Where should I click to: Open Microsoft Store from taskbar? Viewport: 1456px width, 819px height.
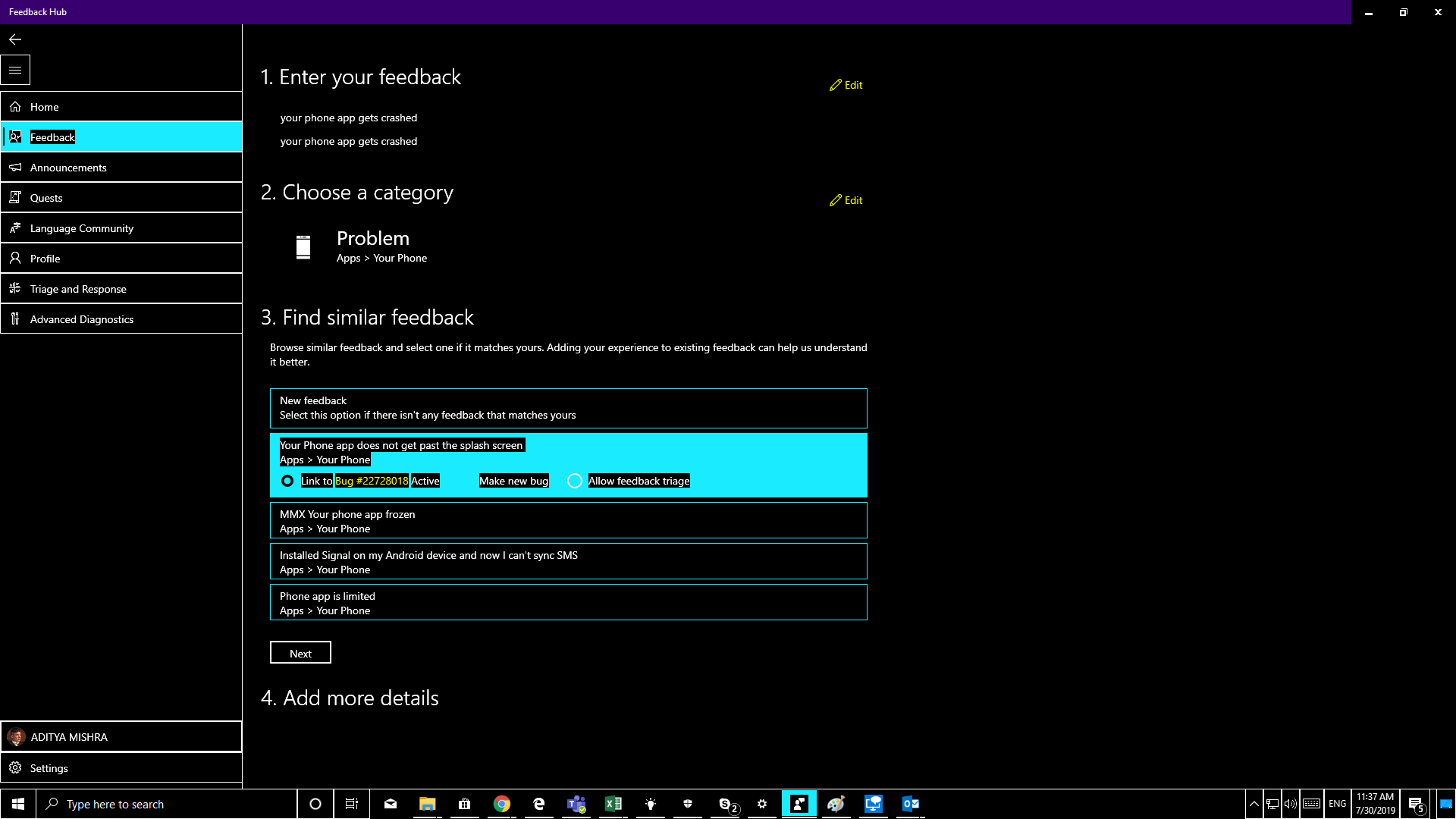click(465, 804)
